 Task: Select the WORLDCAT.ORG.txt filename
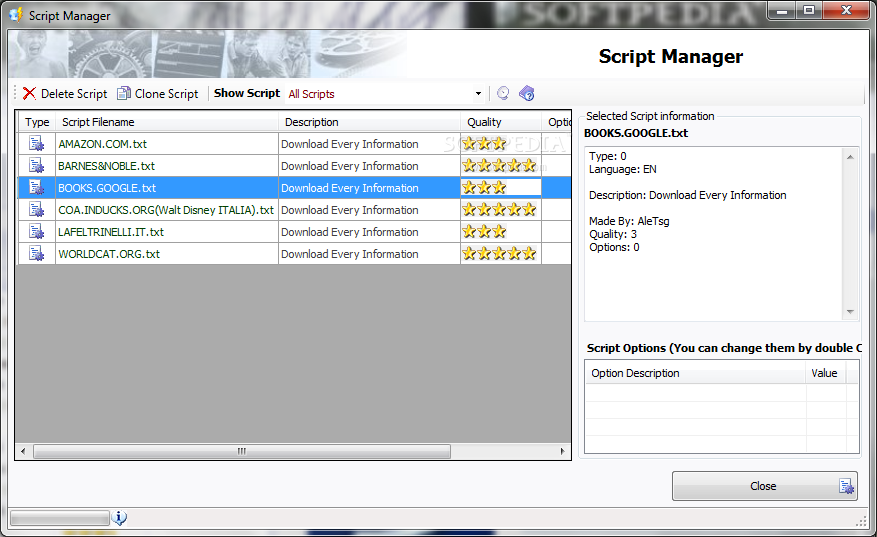pyautogui.click(x=109, y=254)
